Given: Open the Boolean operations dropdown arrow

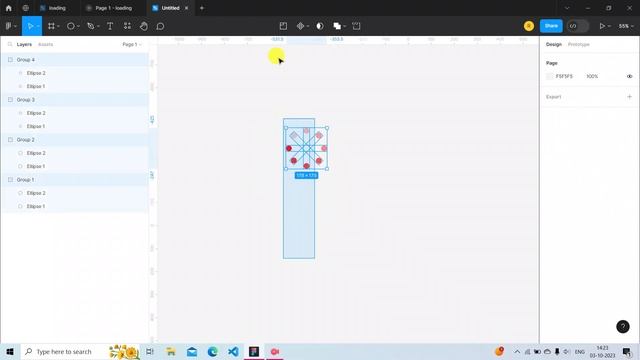Looking at the screenshot, I should [344, 26].
